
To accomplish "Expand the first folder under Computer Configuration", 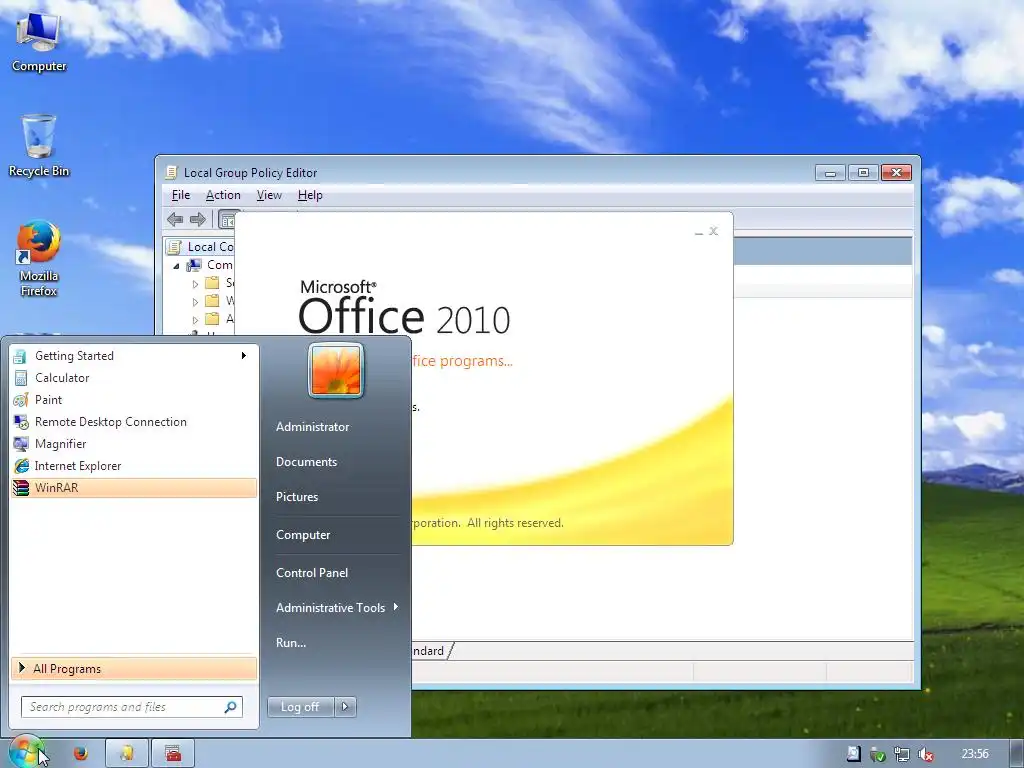I will pyautogui.click(x=195, y=284).
